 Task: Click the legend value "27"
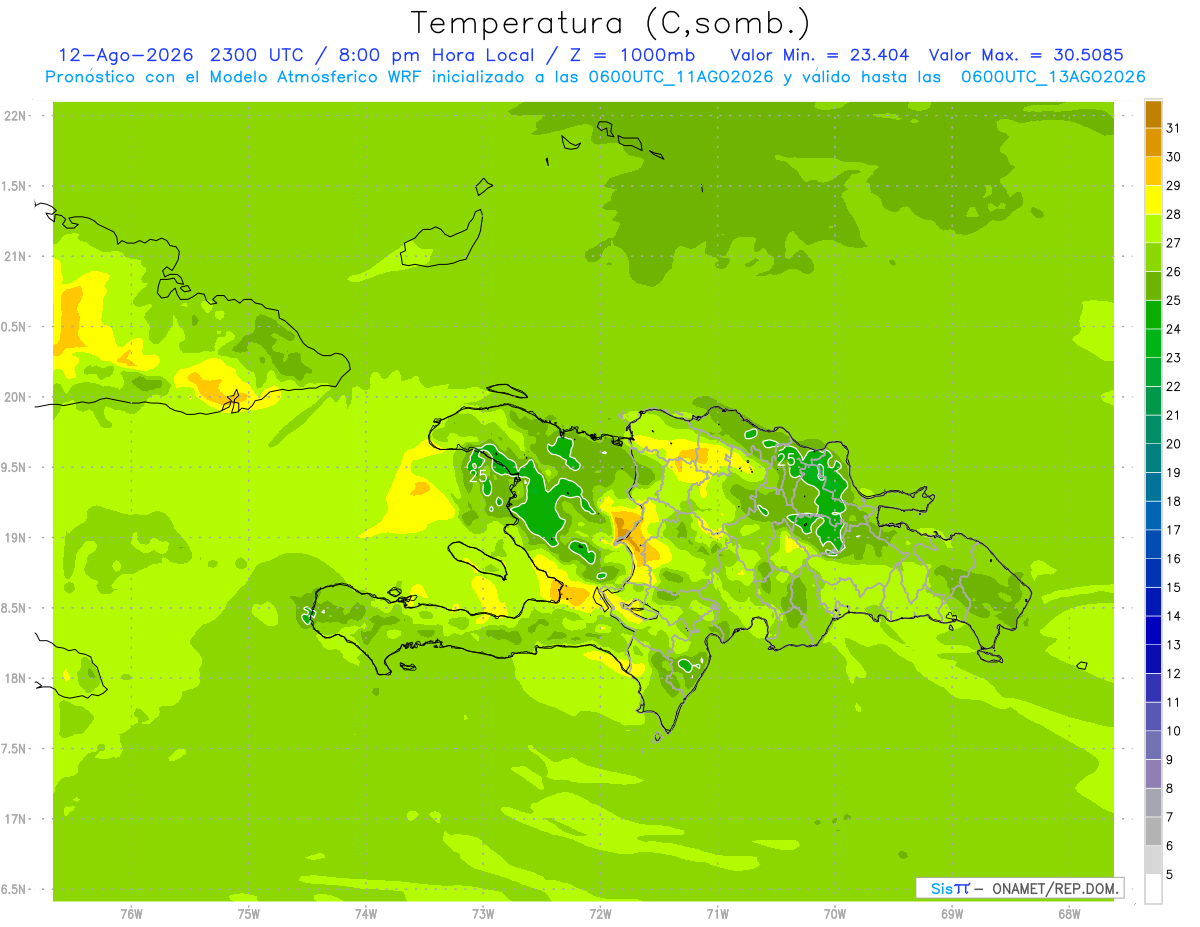point(1174,243)
